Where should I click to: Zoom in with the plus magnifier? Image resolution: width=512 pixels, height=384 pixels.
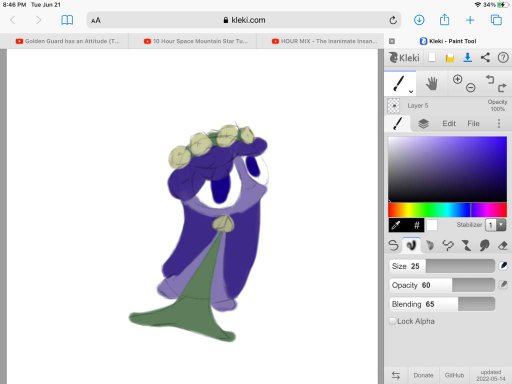(457, 79)
